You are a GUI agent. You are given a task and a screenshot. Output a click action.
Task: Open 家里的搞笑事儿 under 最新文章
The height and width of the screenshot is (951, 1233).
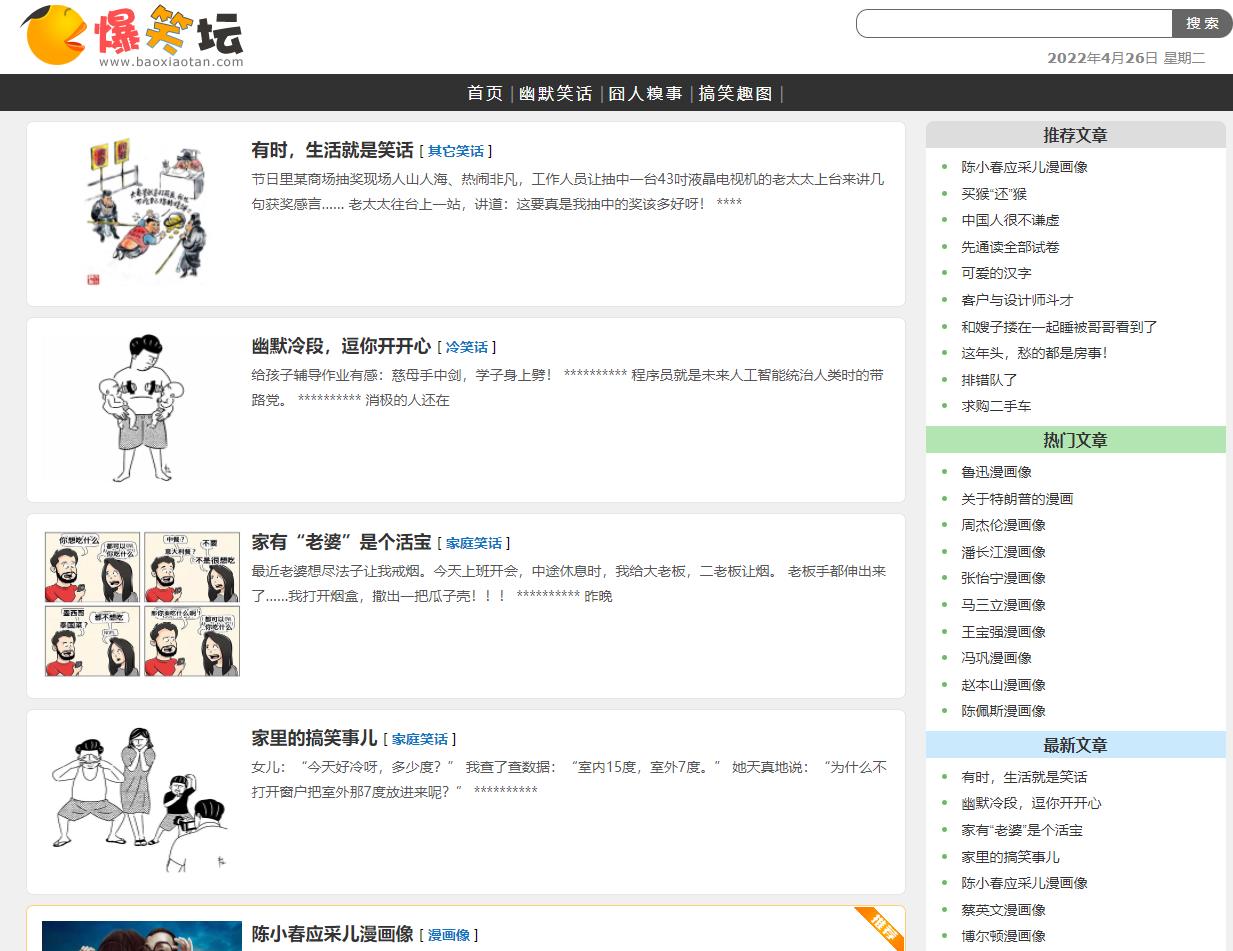pos(1010,857)
